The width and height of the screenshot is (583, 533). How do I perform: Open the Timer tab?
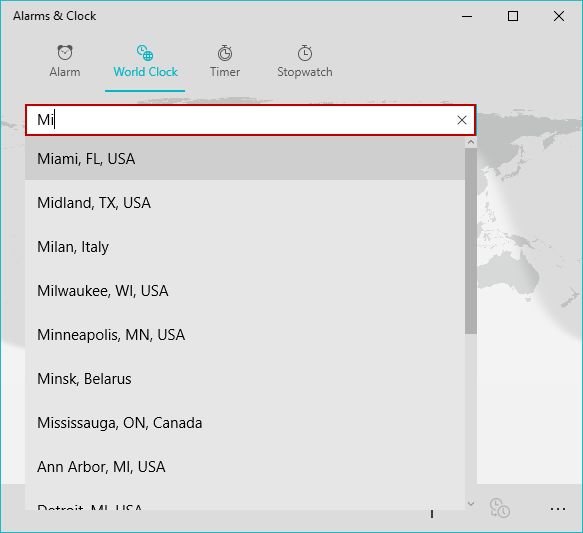pyautogui.click(x=225, y=61)
